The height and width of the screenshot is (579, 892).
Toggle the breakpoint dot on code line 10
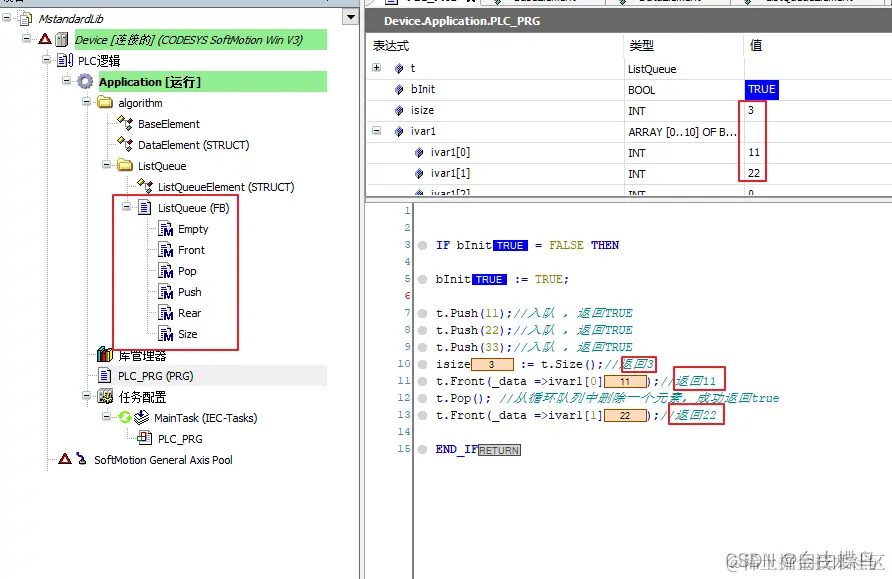422,365
